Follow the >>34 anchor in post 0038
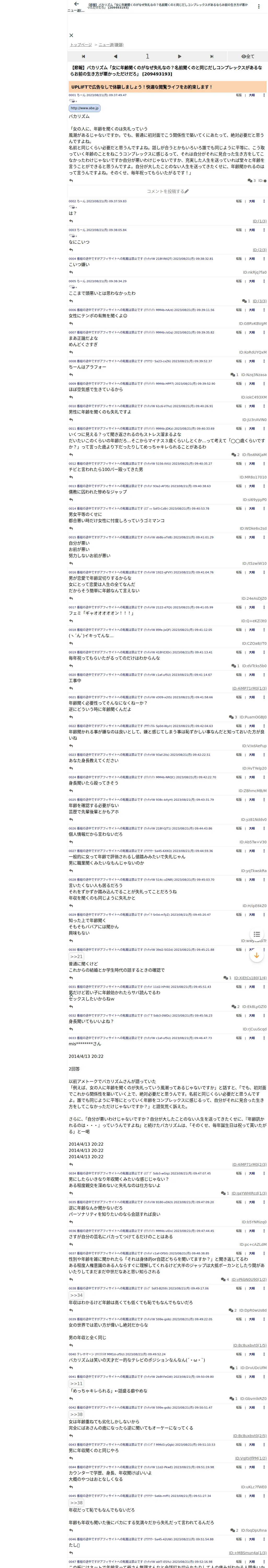268x1568 pixels. 76,1295
